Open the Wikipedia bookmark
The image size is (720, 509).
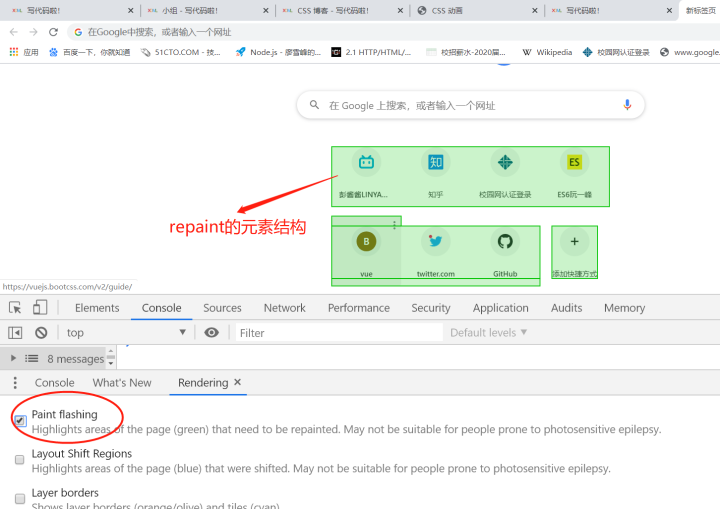point(547,52)
